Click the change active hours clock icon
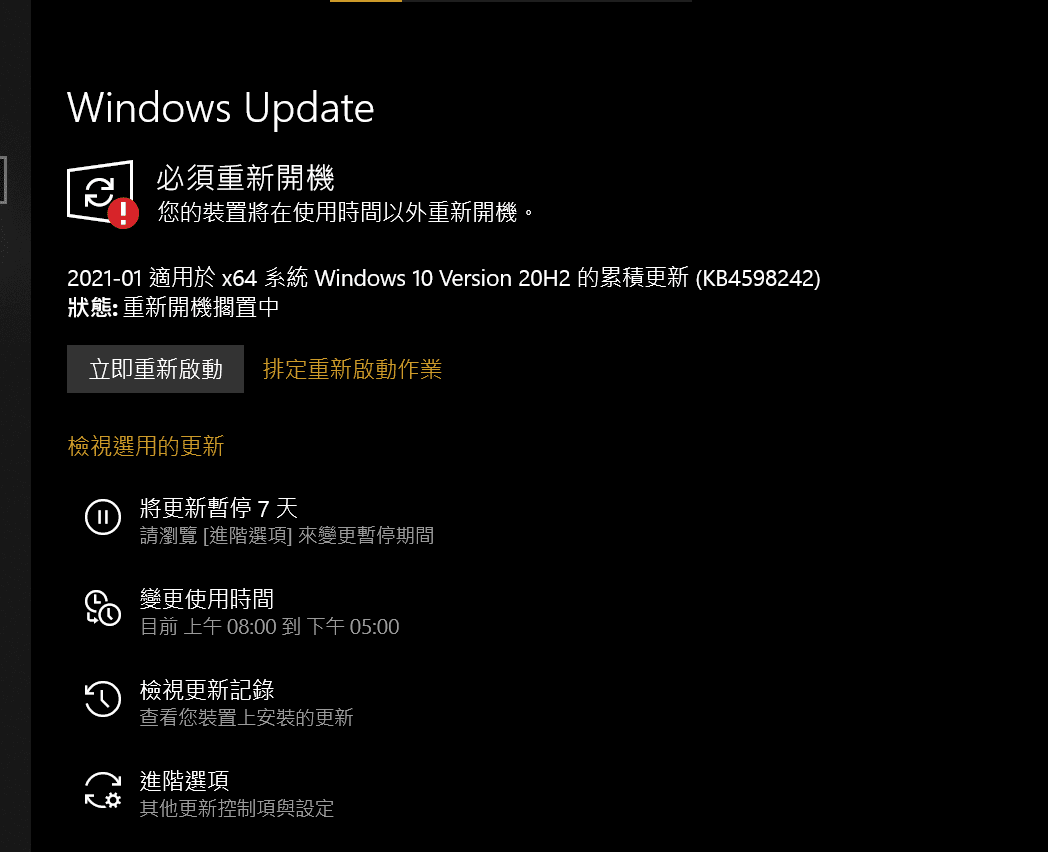 point(103,607)
